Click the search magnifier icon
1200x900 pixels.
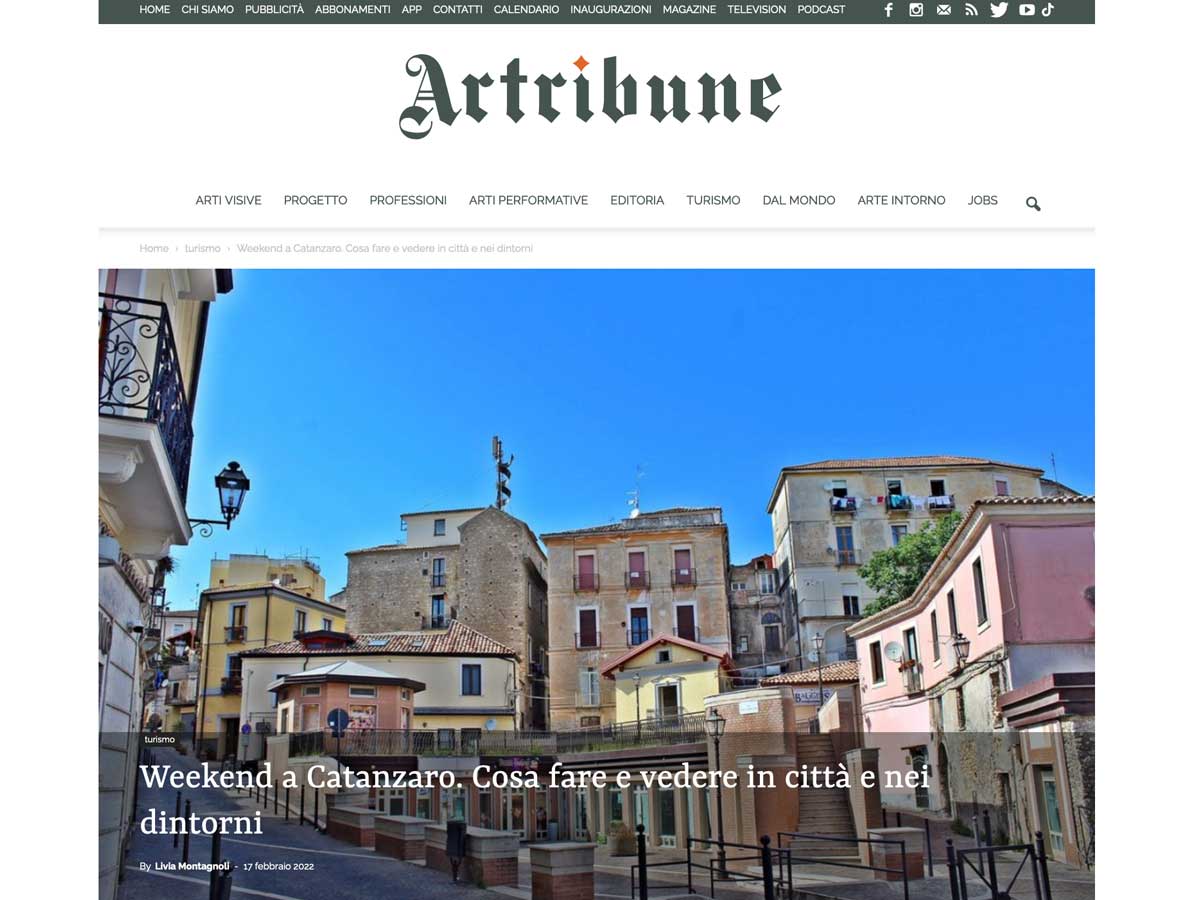[x=1033, y=204]
